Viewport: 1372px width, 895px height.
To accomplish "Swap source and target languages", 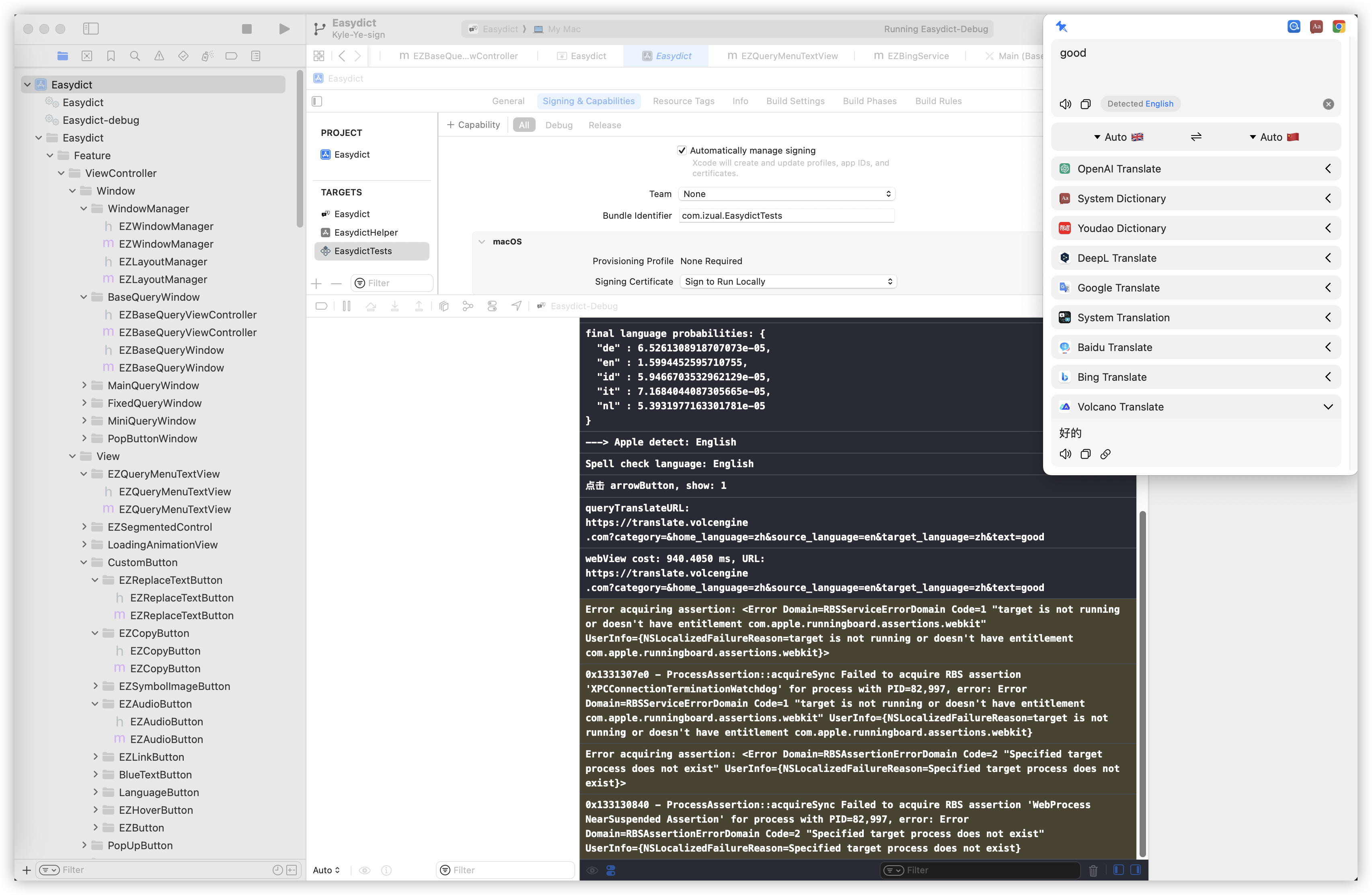I will [1196, 137].
